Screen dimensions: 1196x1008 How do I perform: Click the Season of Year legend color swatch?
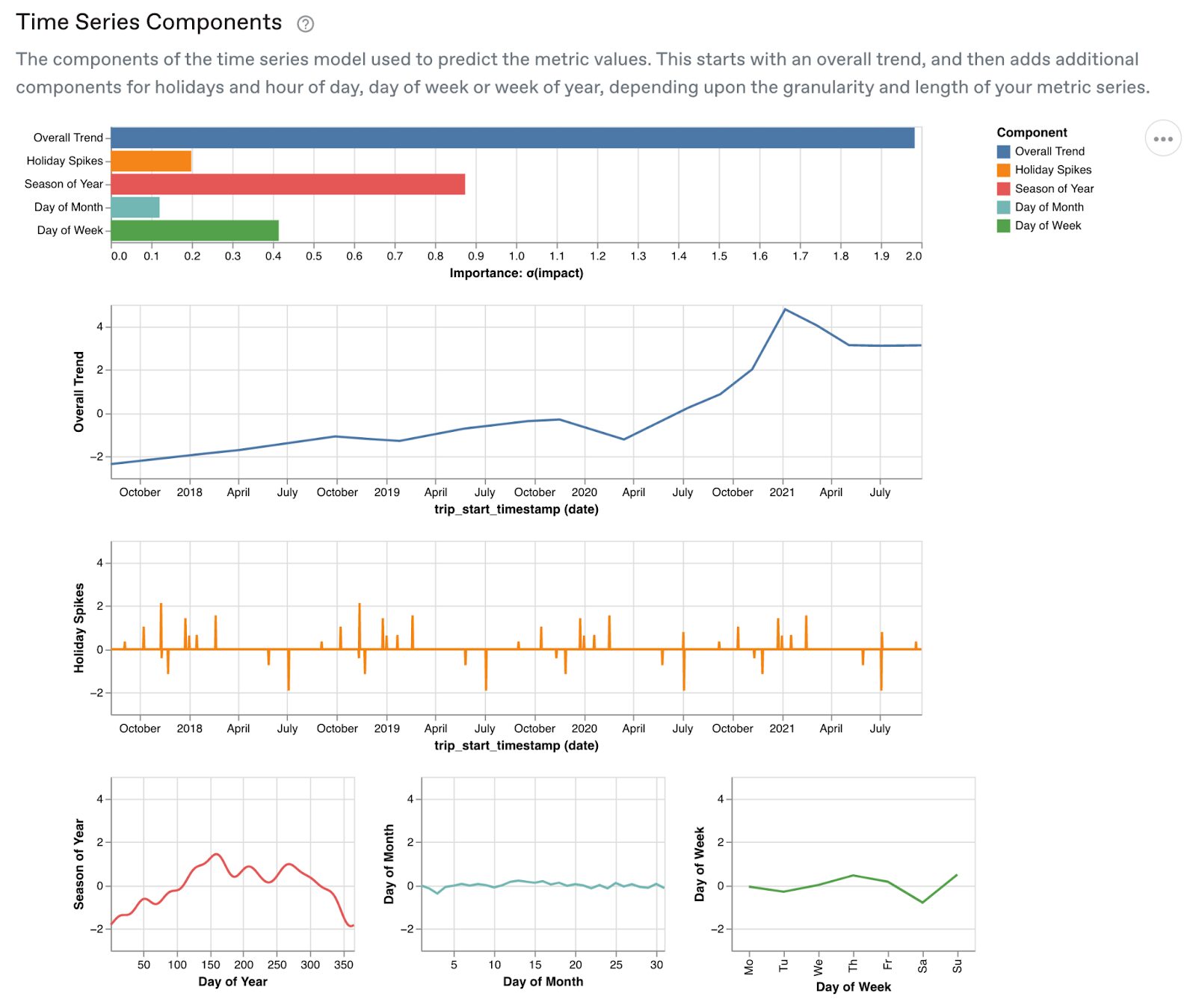(1002, 188)
